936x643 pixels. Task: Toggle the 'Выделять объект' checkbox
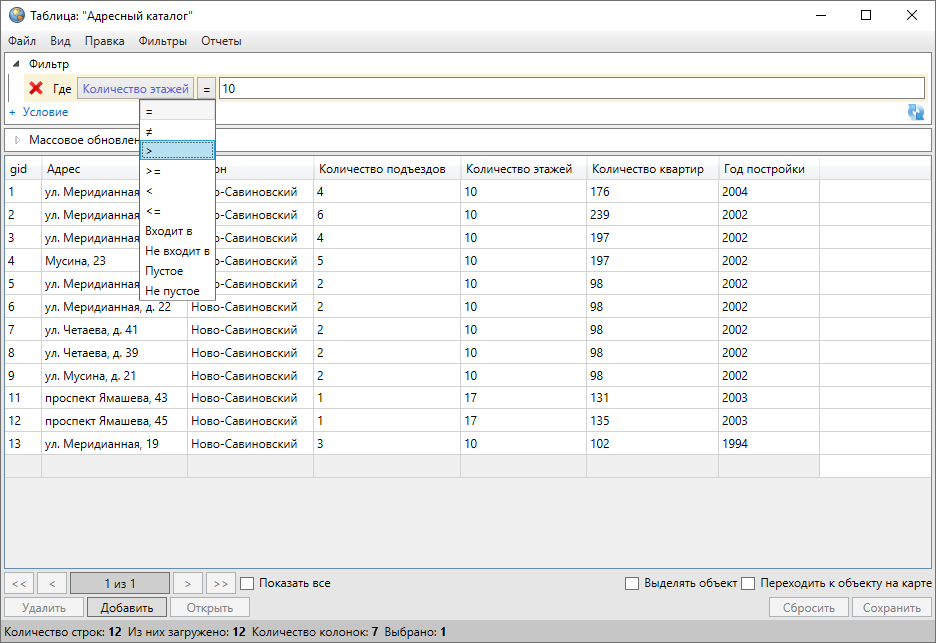pos(631,583)
